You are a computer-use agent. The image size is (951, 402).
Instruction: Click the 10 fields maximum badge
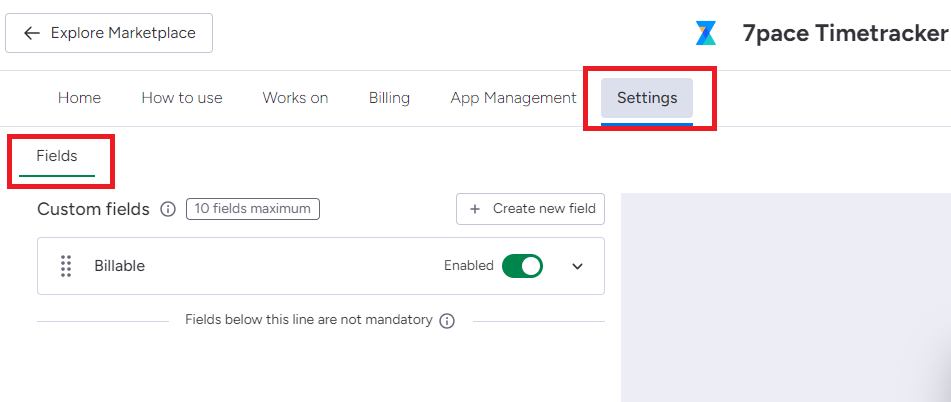pyautogui.click(x=253, y=209)
